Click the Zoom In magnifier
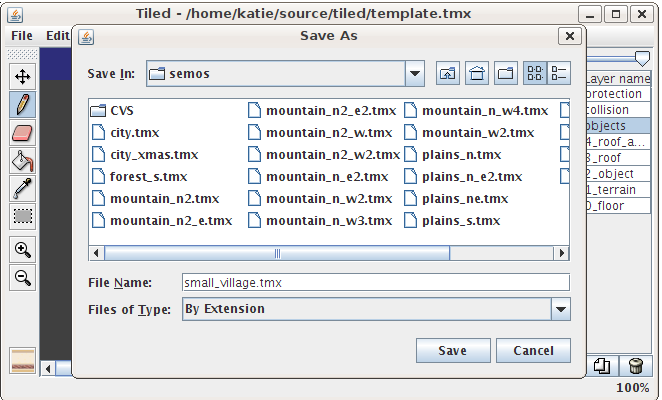 [22, 249]
